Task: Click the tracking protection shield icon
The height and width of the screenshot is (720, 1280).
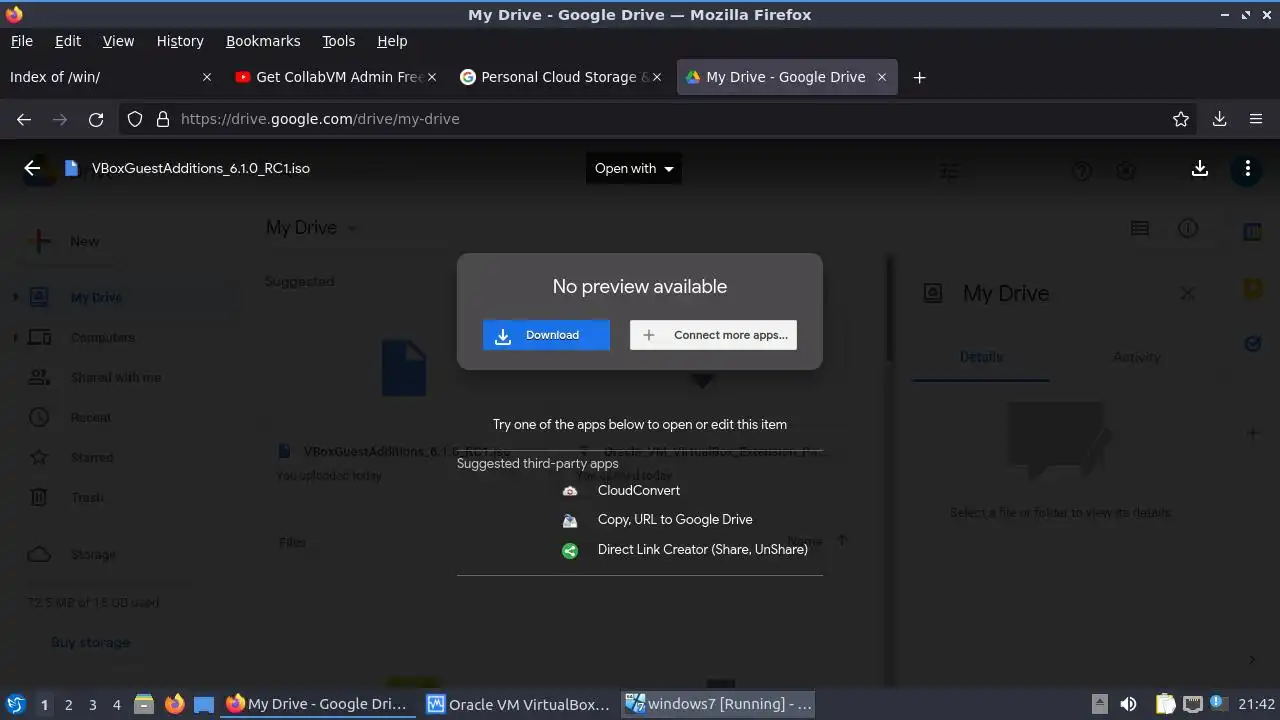Action: click(x=135, y=119)
